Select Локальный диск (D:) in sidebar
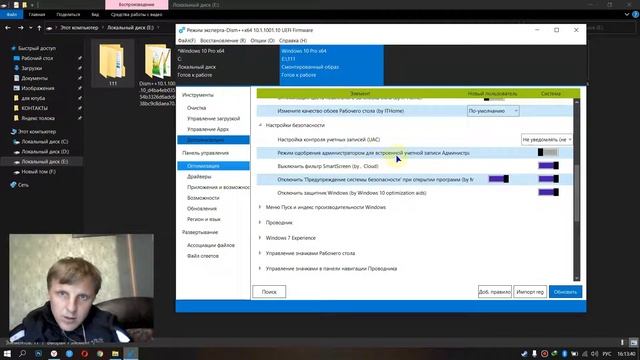 click(x=45, y=151)
